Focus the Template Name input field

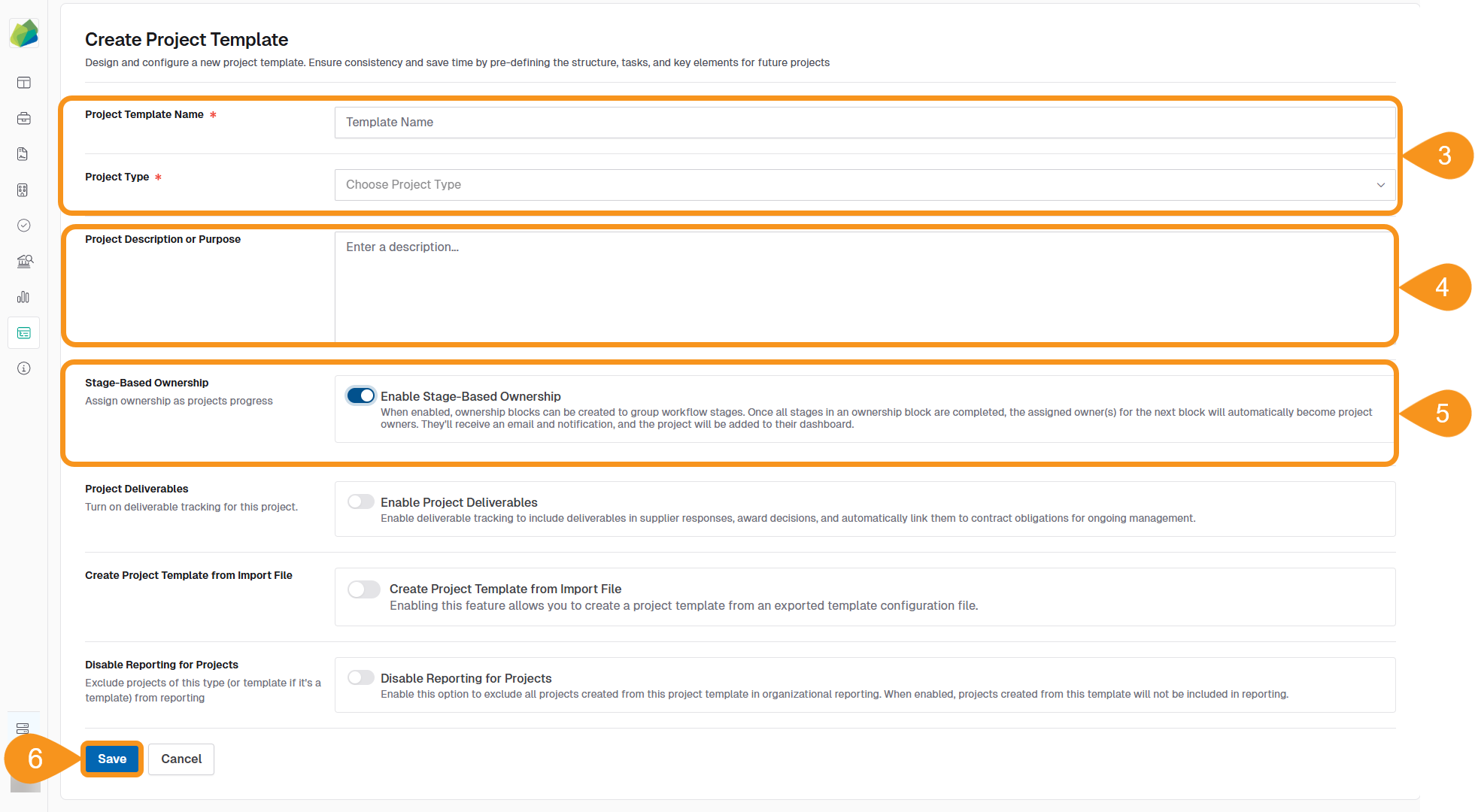(865, 123)
